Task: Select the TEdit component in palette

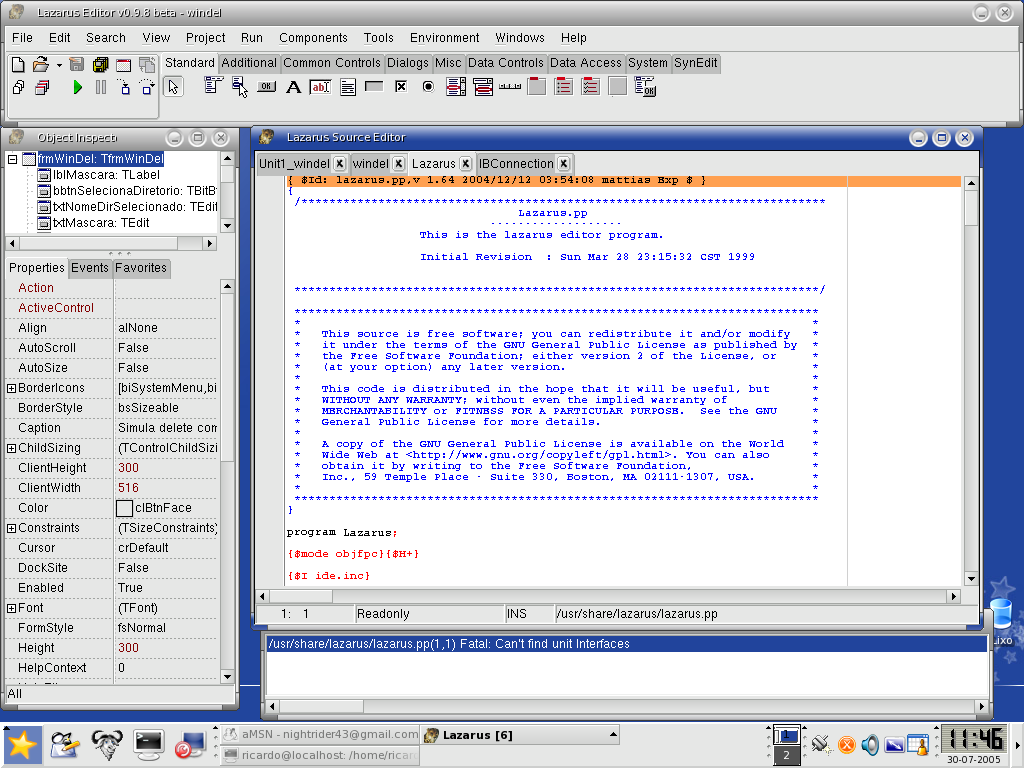Action: [320, 87]
